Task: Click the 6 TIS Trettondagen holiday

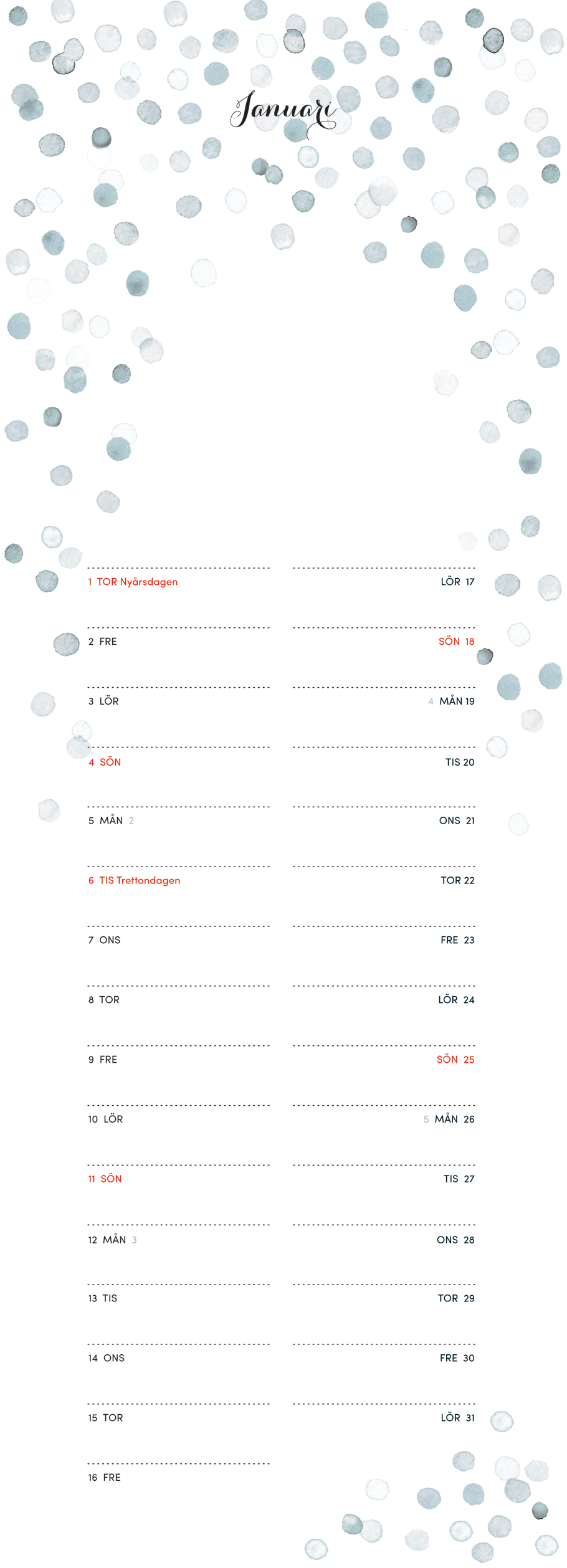Action: (x=134, y=880)
